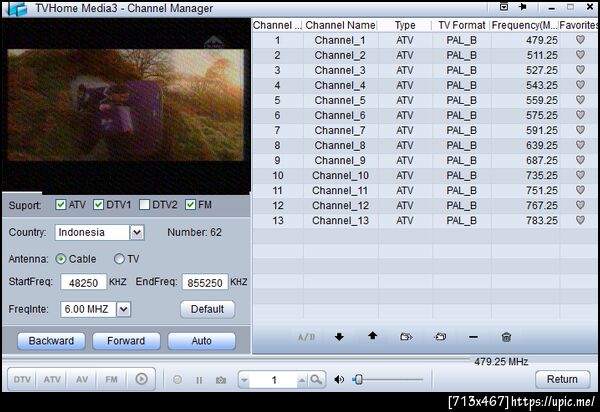Toggle favorite heart for Channel_13
Viewport: 600px width, 412px height.
coord(580,220)
